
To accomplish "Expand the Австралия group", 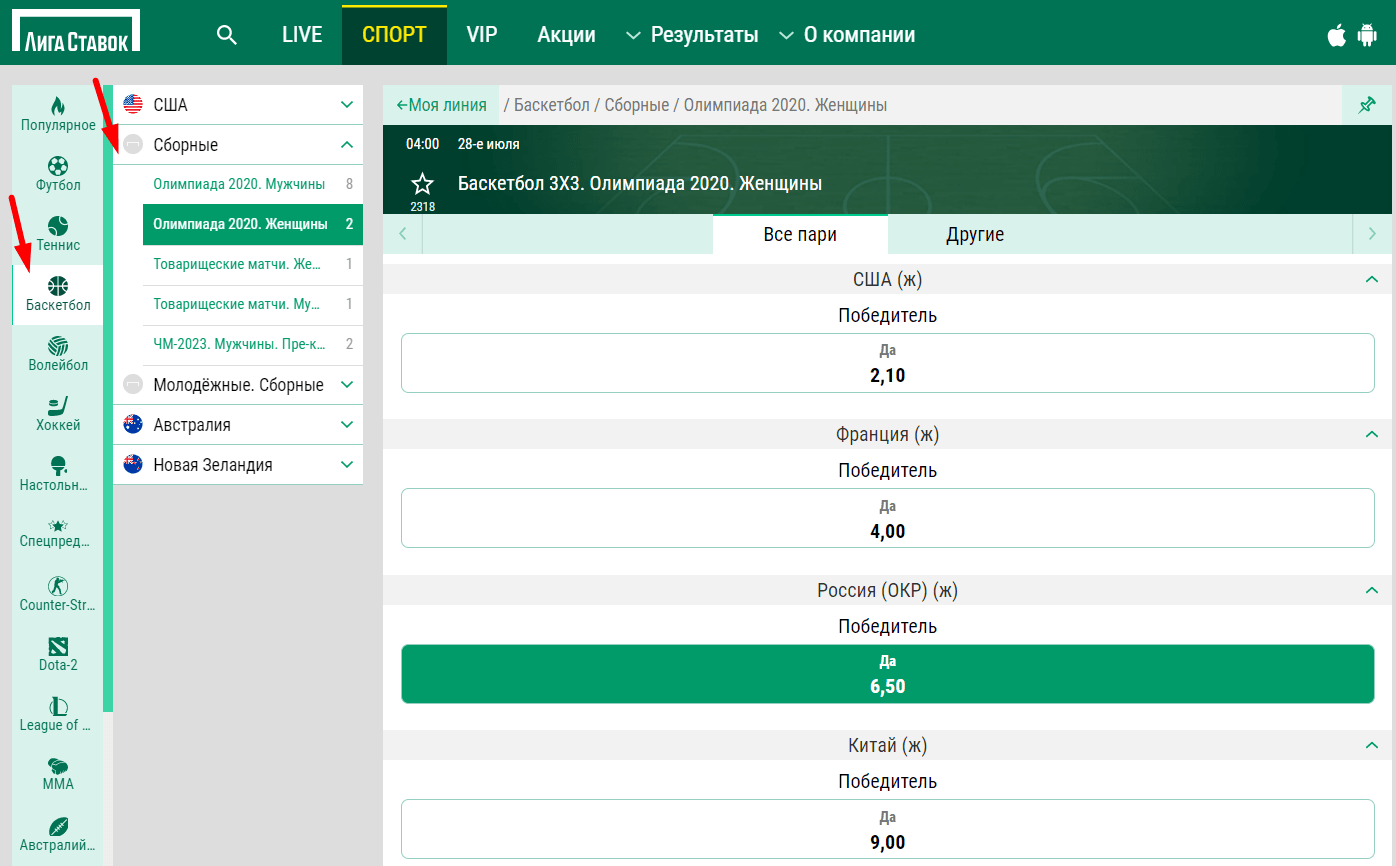I will click(238, 425).
